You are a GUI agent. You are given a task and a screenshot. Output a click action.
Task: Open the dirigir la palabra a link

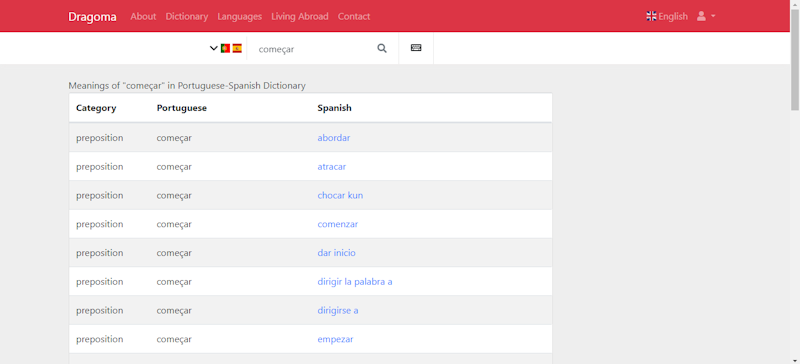[x=355, y=282]
